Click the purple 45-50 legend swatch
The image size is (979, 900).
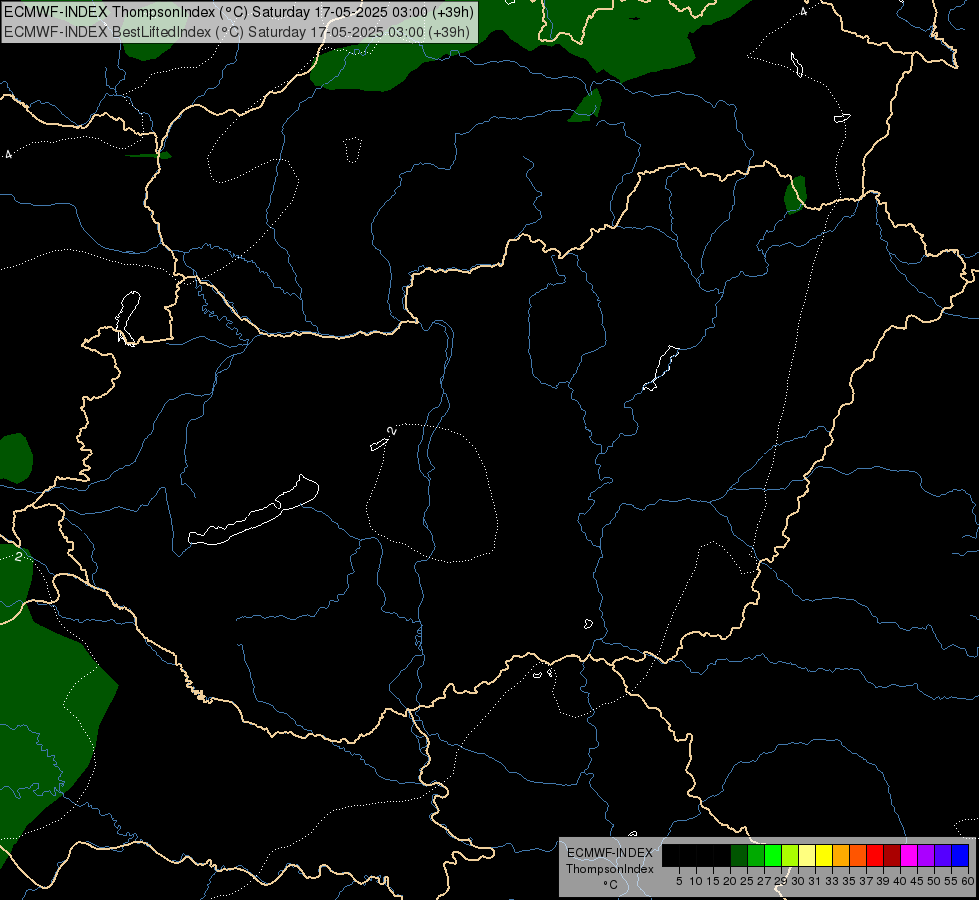925,856
